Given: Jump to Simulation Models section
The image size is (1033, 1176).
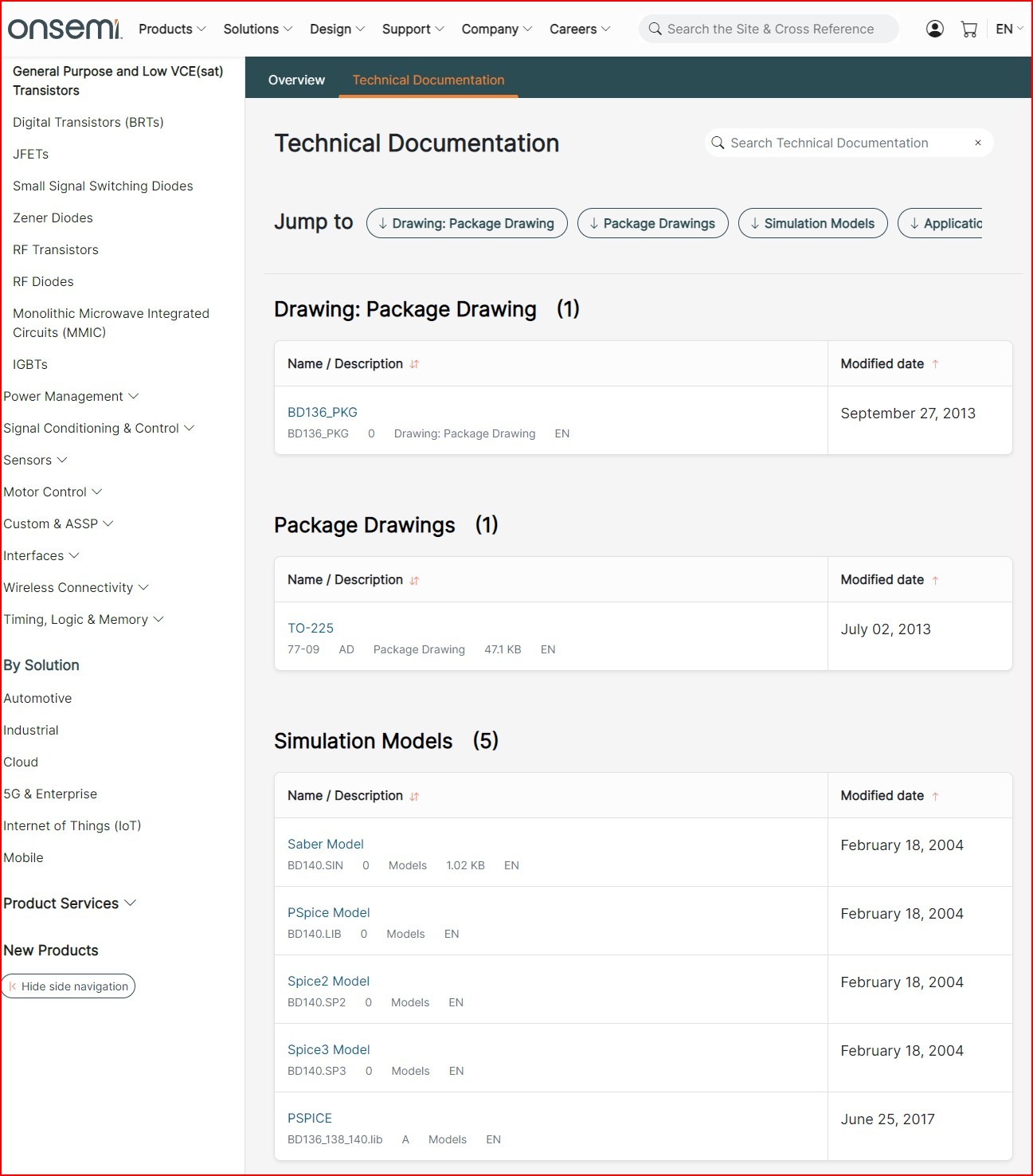Looking at the screenshot, I should pyautogui.click(x=813, y=223).
